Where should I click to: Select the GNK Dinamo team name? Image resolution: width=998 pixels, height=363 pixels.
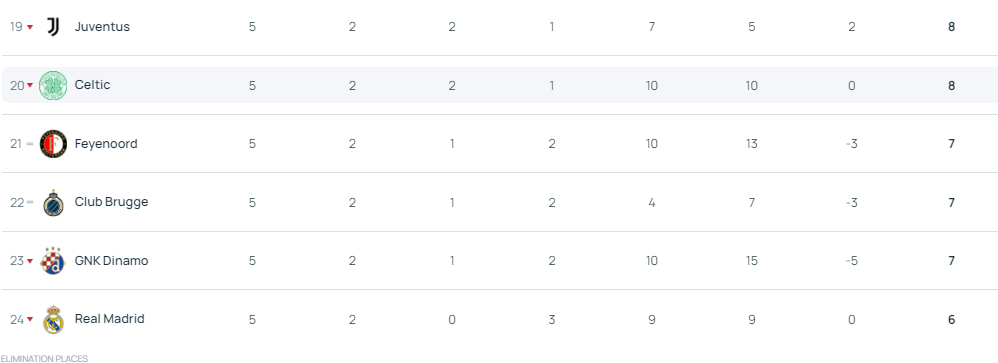[x=111, y=260]
